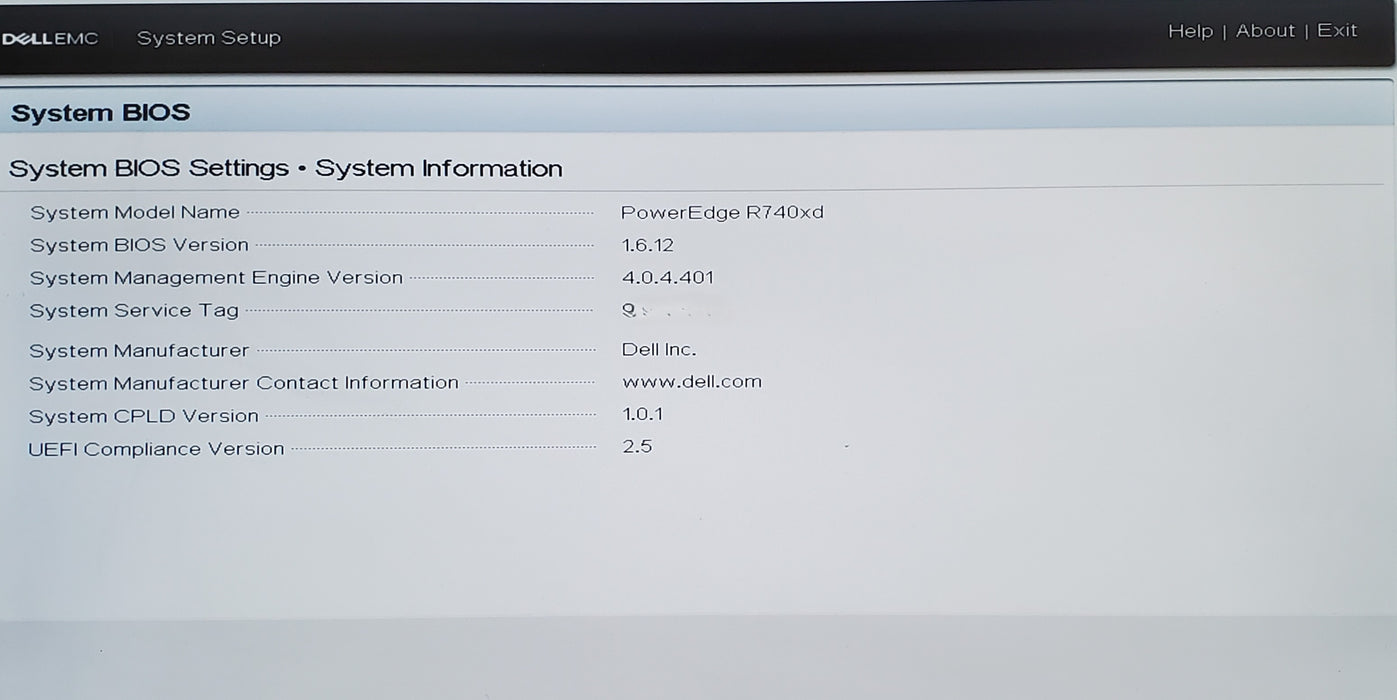The width and height of the screenshot is (1397, 700).
Task: Click Exit to leave System Setup
Action: (1337, 30)
